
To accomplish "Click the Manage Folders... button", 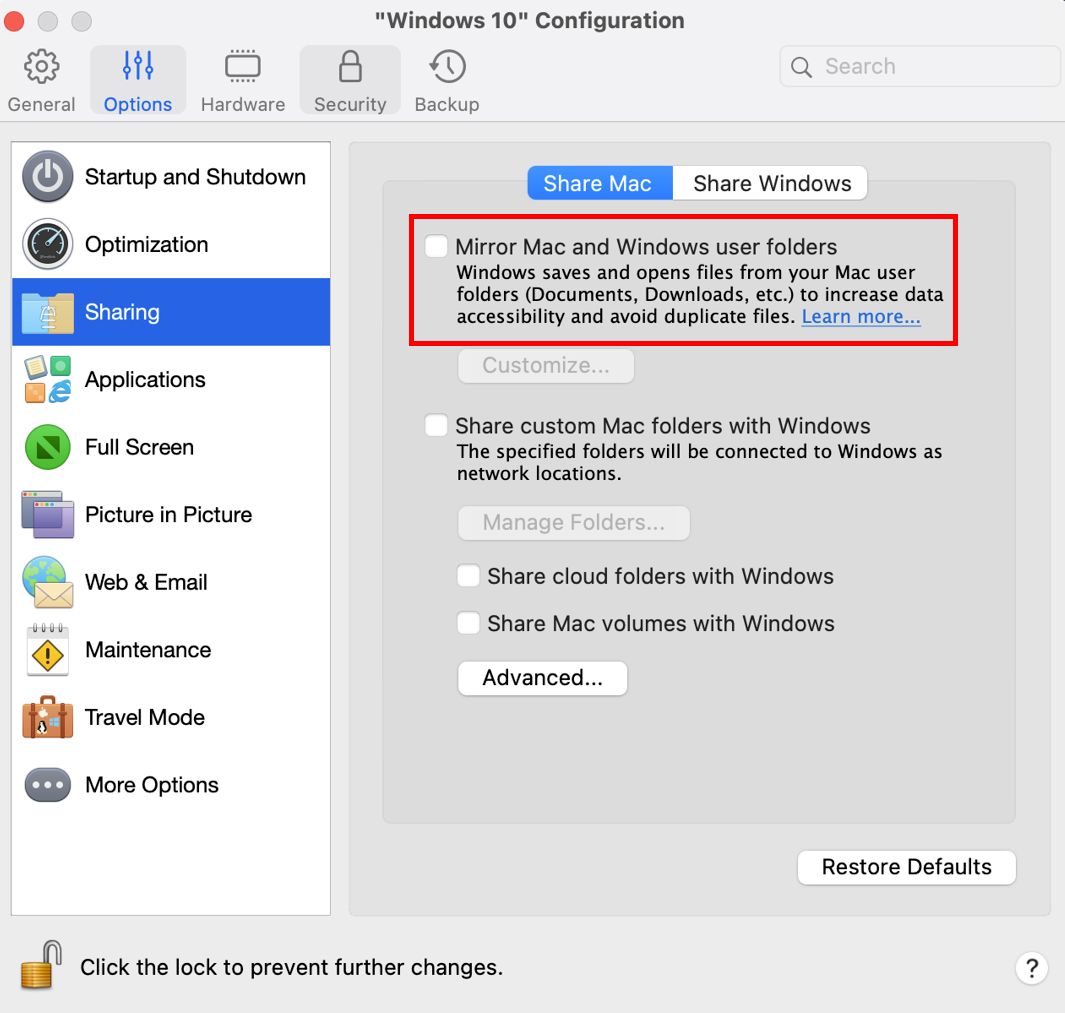I will (574, 522).
